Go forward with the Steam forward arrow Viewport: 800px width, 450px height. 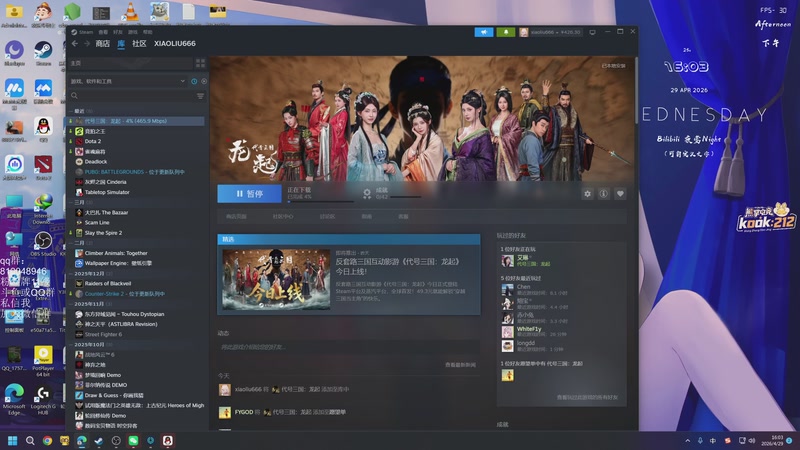(x=87, y=44)
